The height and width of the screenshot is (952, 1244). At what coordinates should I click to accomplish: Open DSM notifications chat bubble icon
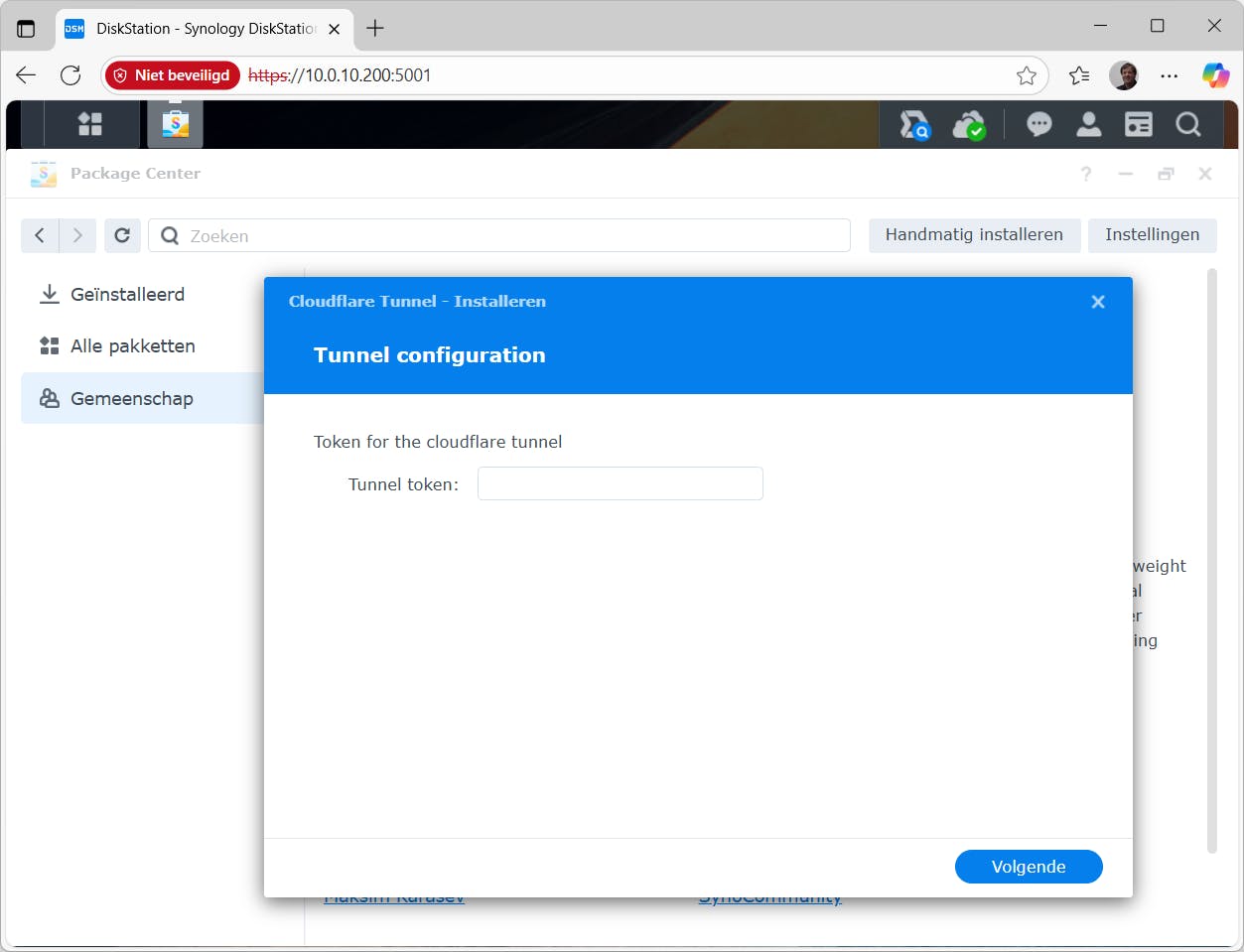(x=1039, y=124)
